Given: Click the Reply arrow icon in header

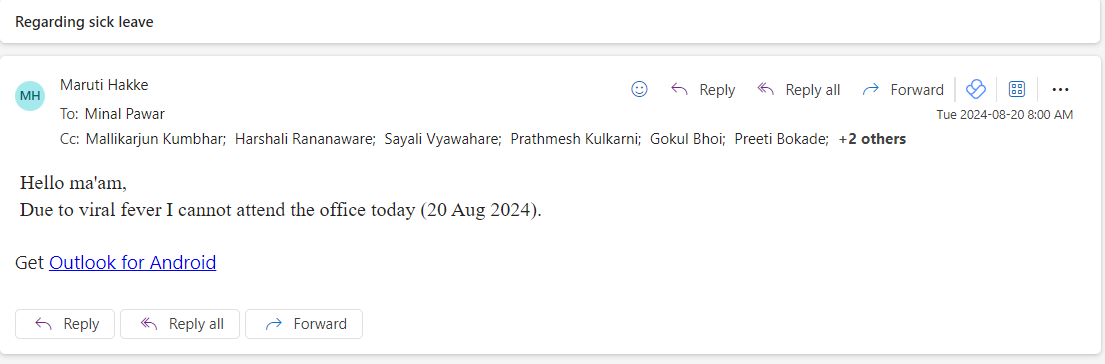Looking at the screenshot, I should pos(679,89).
